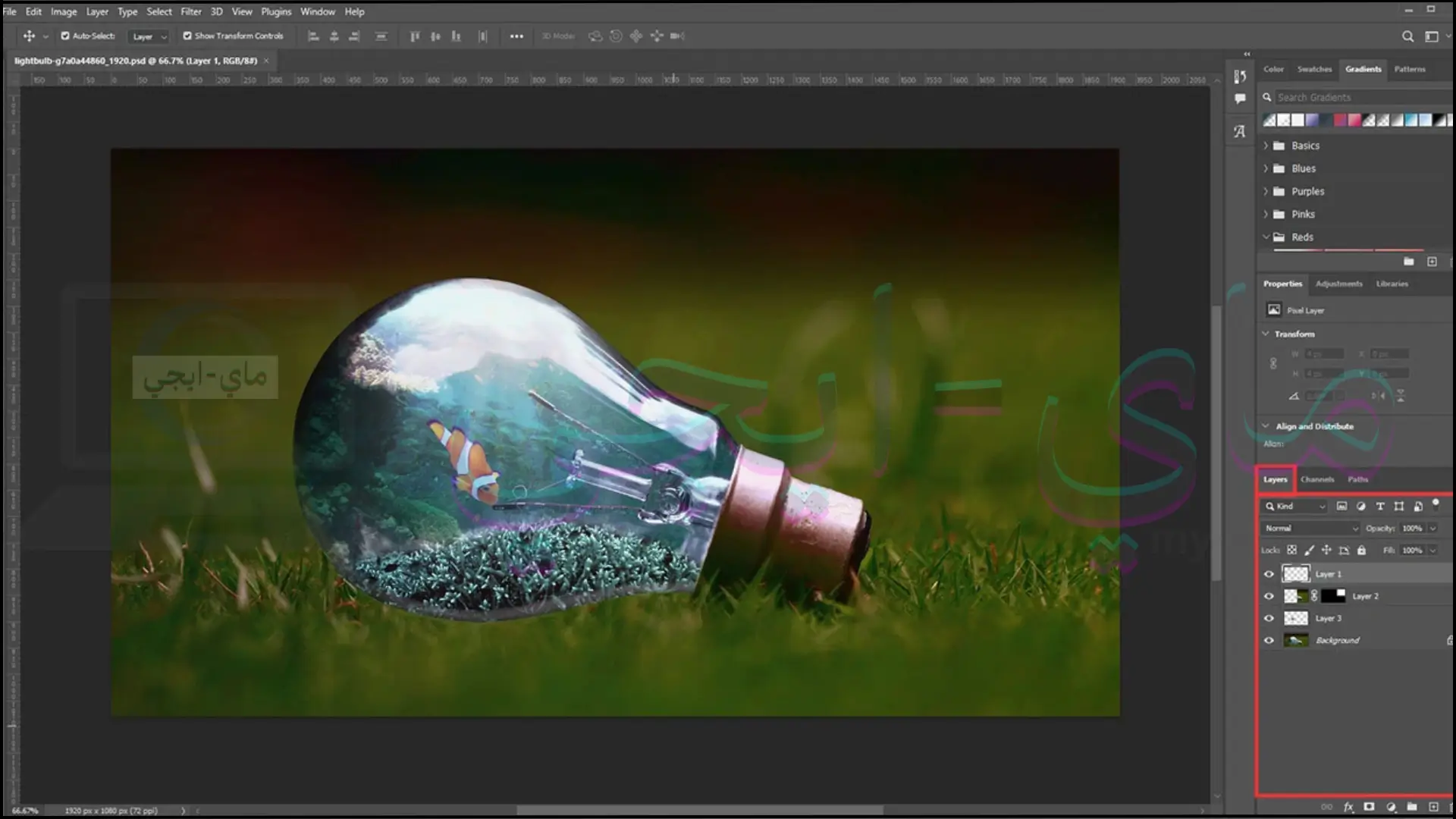Open the Kind filter dropdown
This screenshot has width=1456, height=819.
click(1294, 506)
